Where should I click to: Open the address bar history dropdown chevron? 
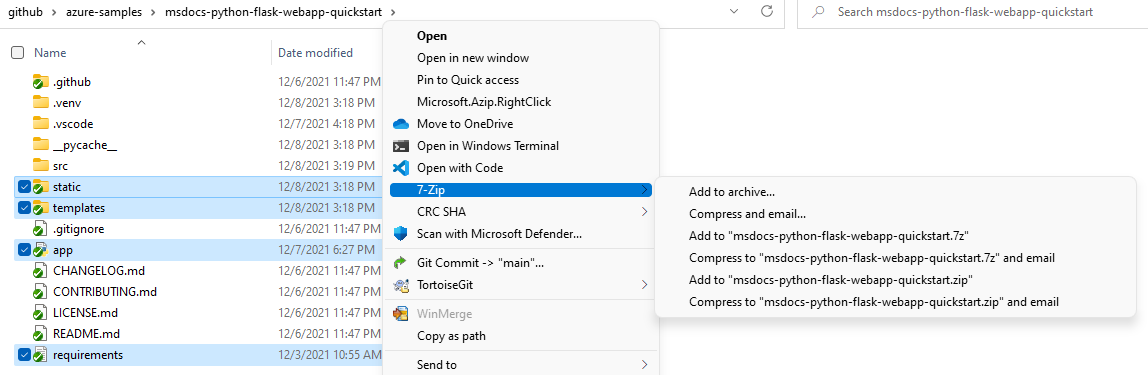coord(734,11)
